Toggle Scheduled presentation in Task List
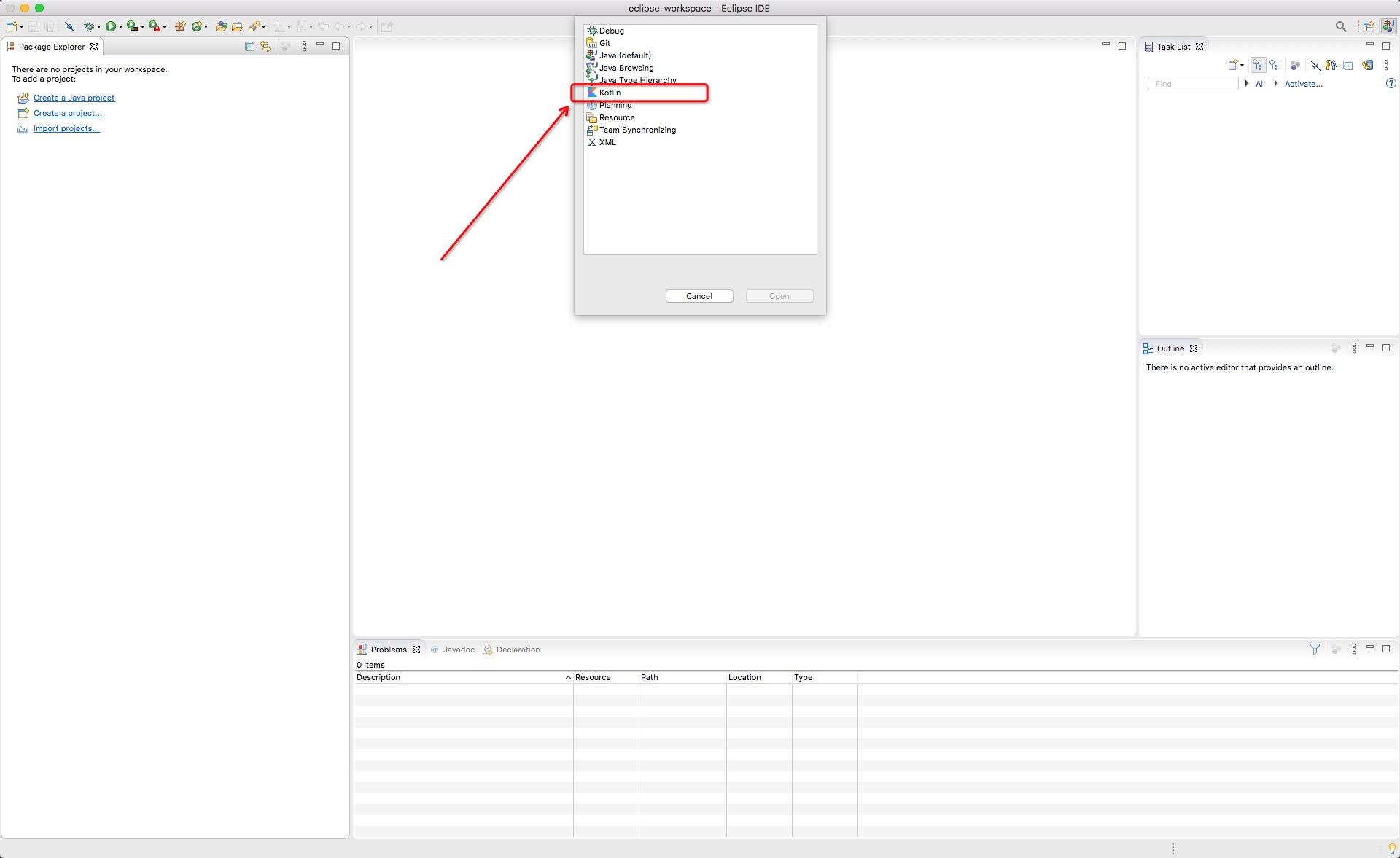1400x858 pixels. pyautogui.click(x=1275, y=65)
